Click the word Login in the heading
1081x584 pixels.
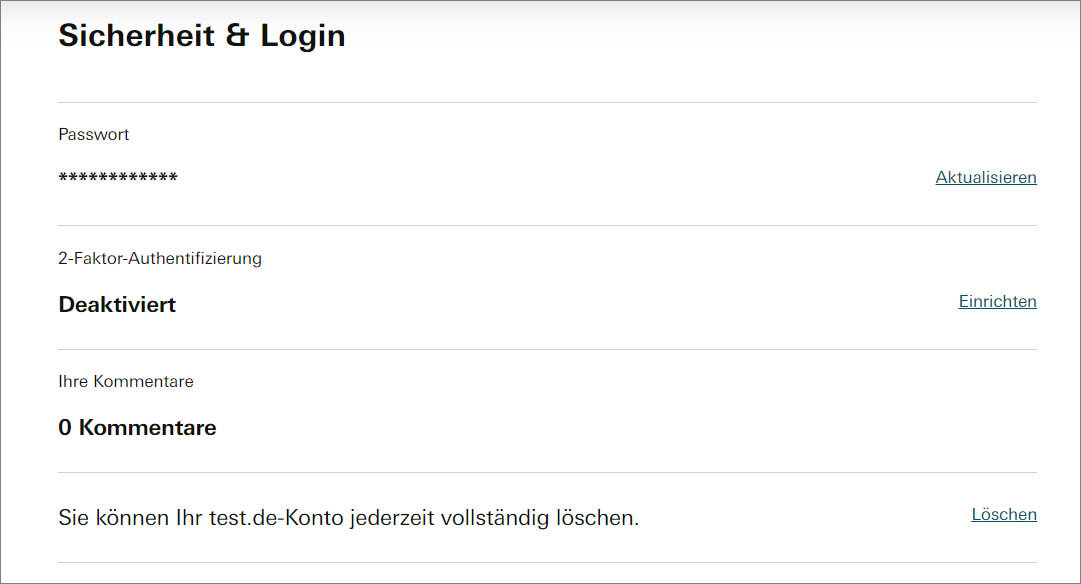(x=303, y=36)
